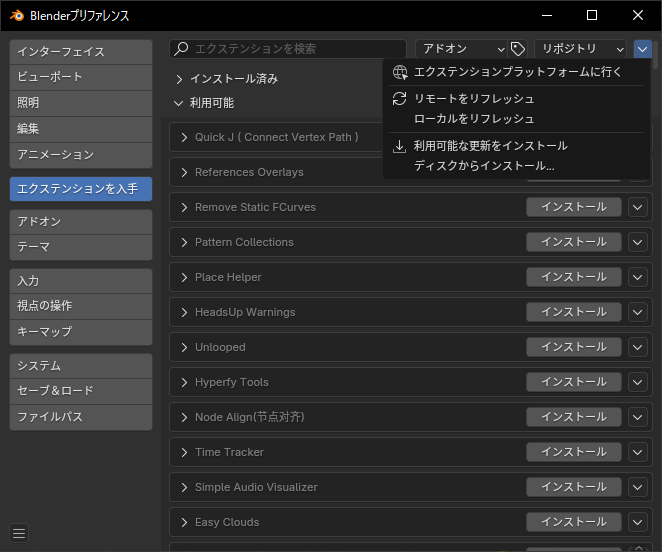This screenshot has height=552, width=662.
Task: Focus the エクステンションを検索 search field
Action: 288,49
